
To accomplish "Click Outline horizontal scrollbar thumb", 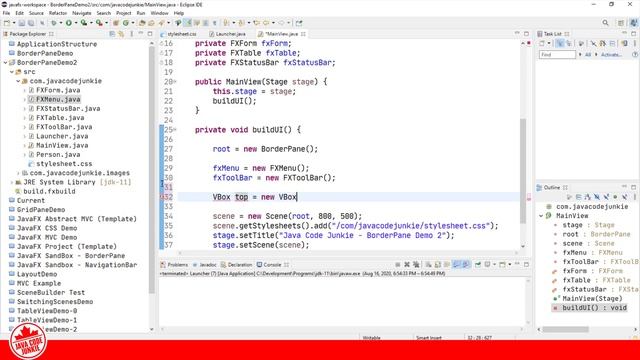I will pos(565,329).
